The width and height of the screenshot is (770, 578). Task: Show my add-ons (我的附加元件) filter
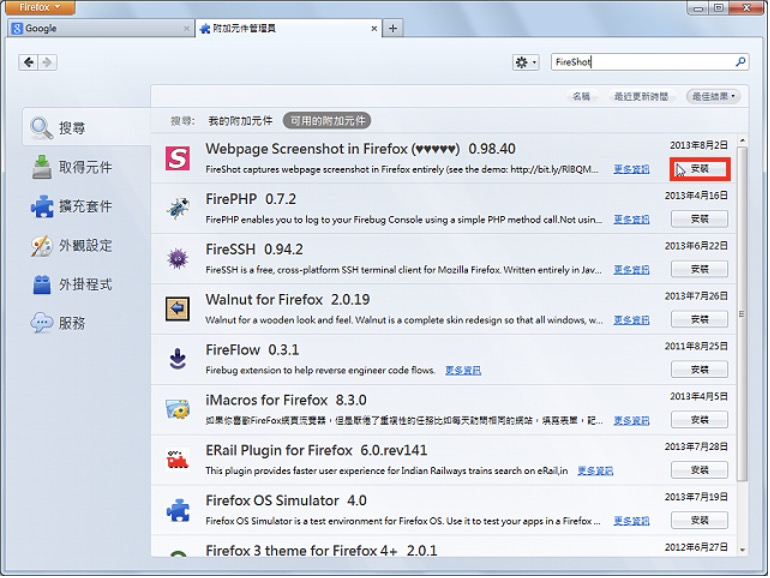pos(240,121)
